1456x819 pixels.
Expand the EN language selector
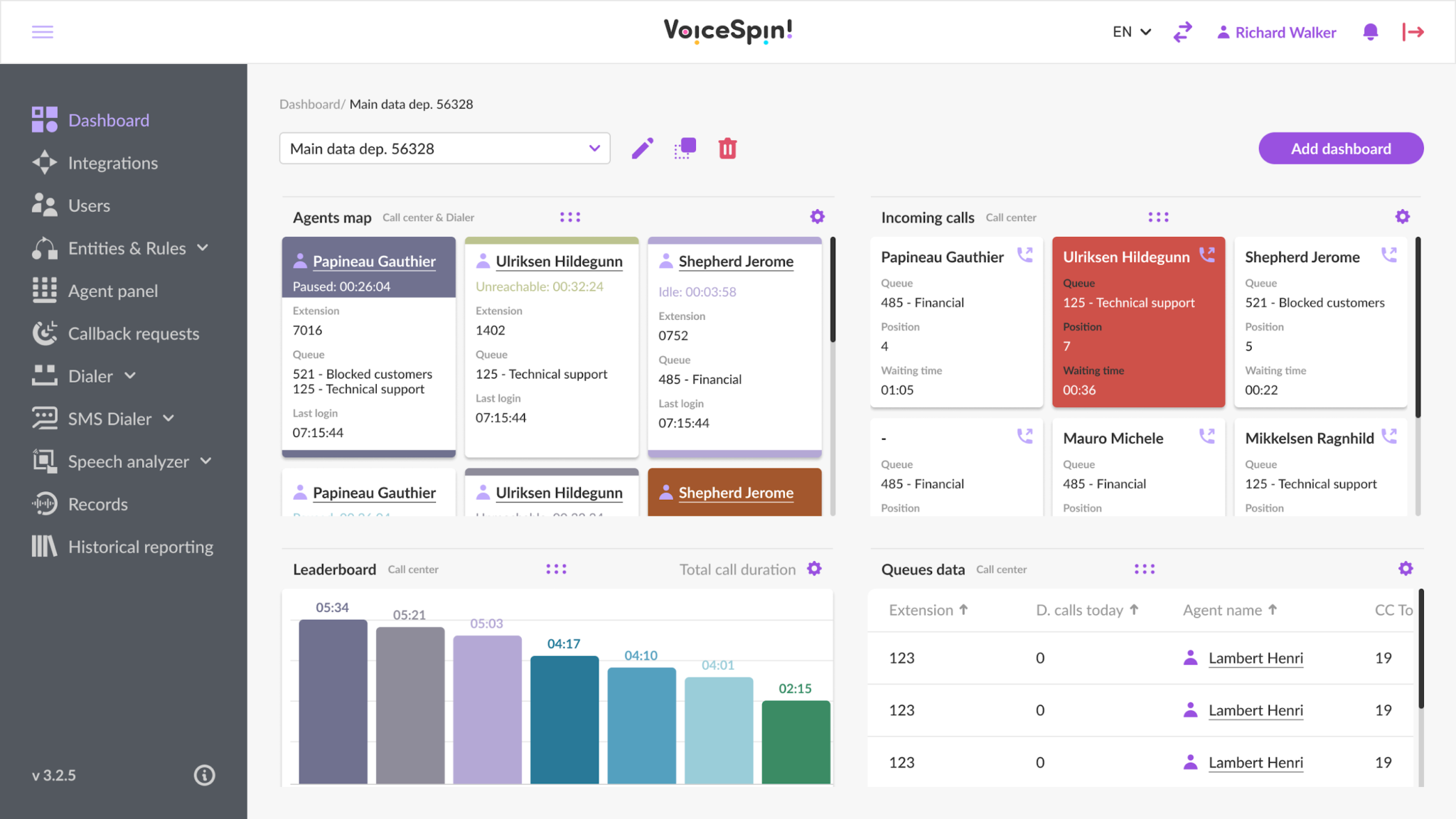click(1131, 32)
